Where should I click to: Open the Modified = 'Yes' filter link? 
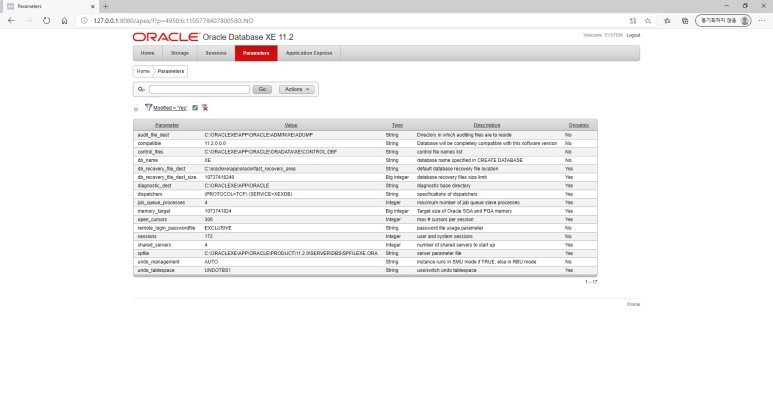click(170, 108)
